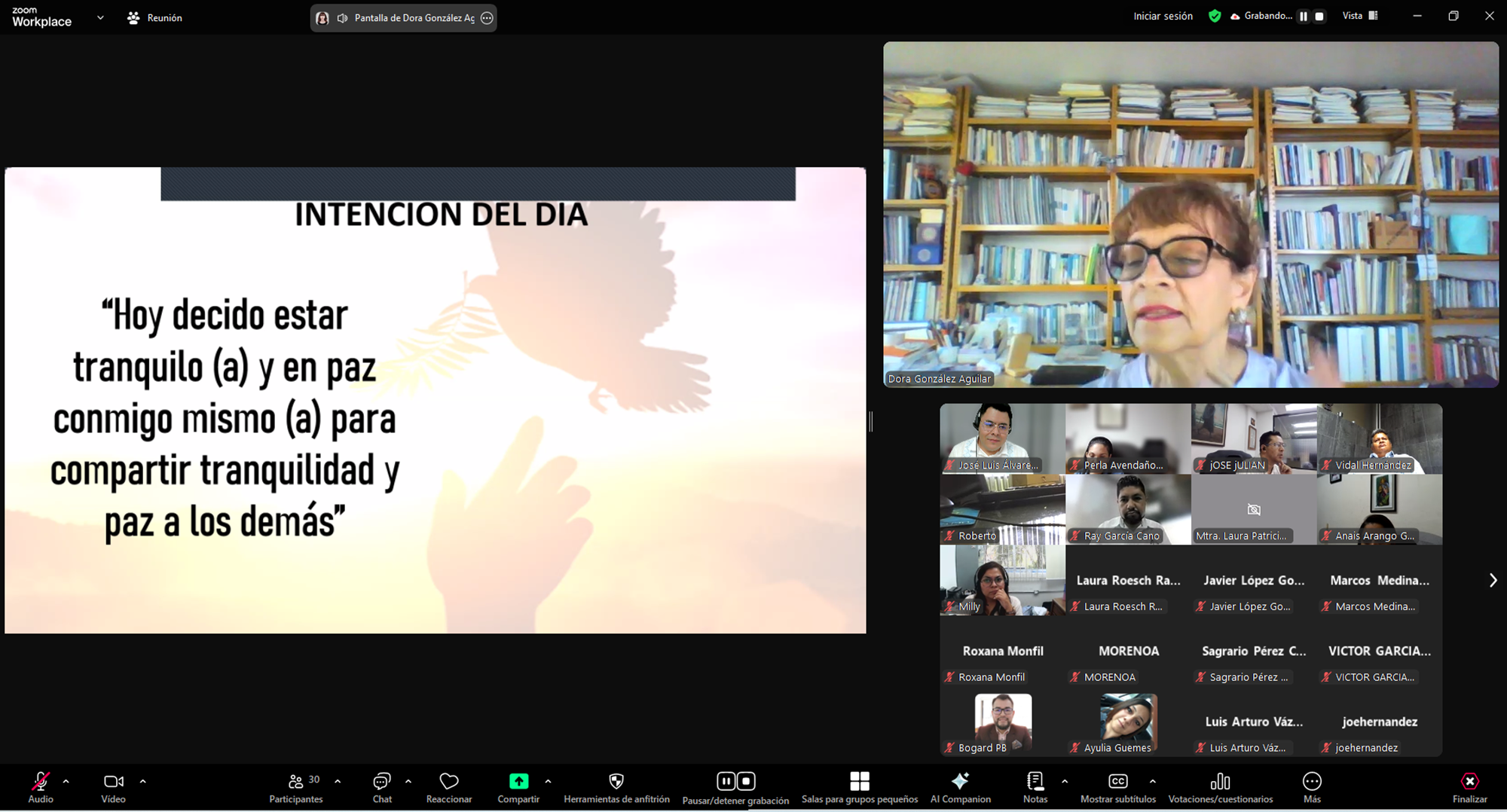This screenshot has height=812, width=1507.
Task: Open the Vista view menu
Action: pyautogui.click(x=1359, y=16)
